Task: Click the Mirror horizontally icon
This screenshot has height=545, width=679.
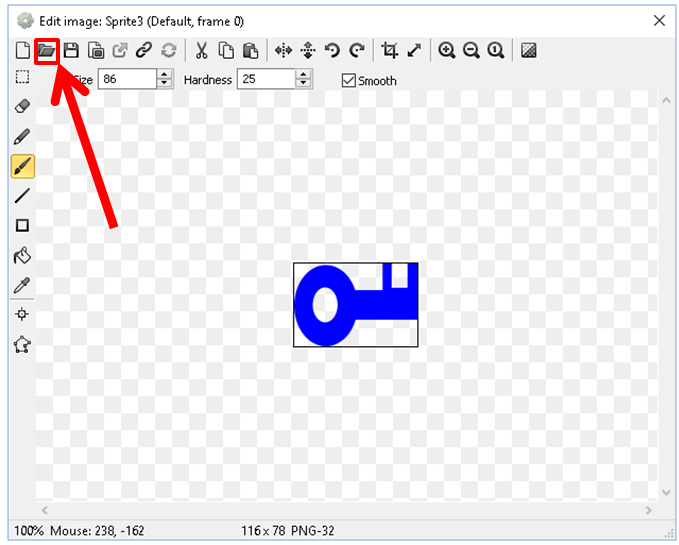Action: click(x=283, y=50)
